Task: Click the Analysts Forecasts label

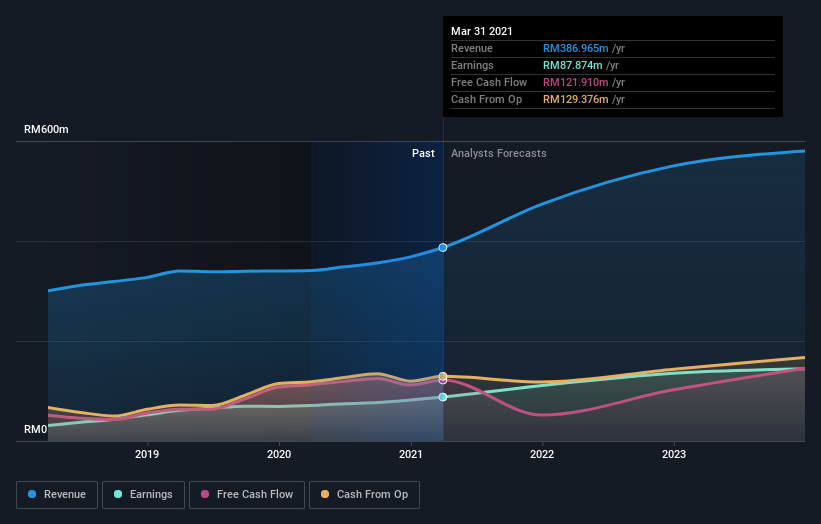Action: [x=498, y=153]
